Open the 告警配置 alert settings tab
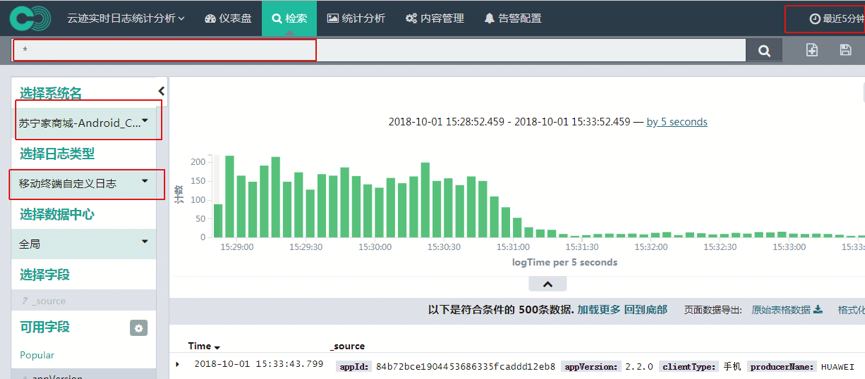Screen dimensions: 865x379 [512, 18]
